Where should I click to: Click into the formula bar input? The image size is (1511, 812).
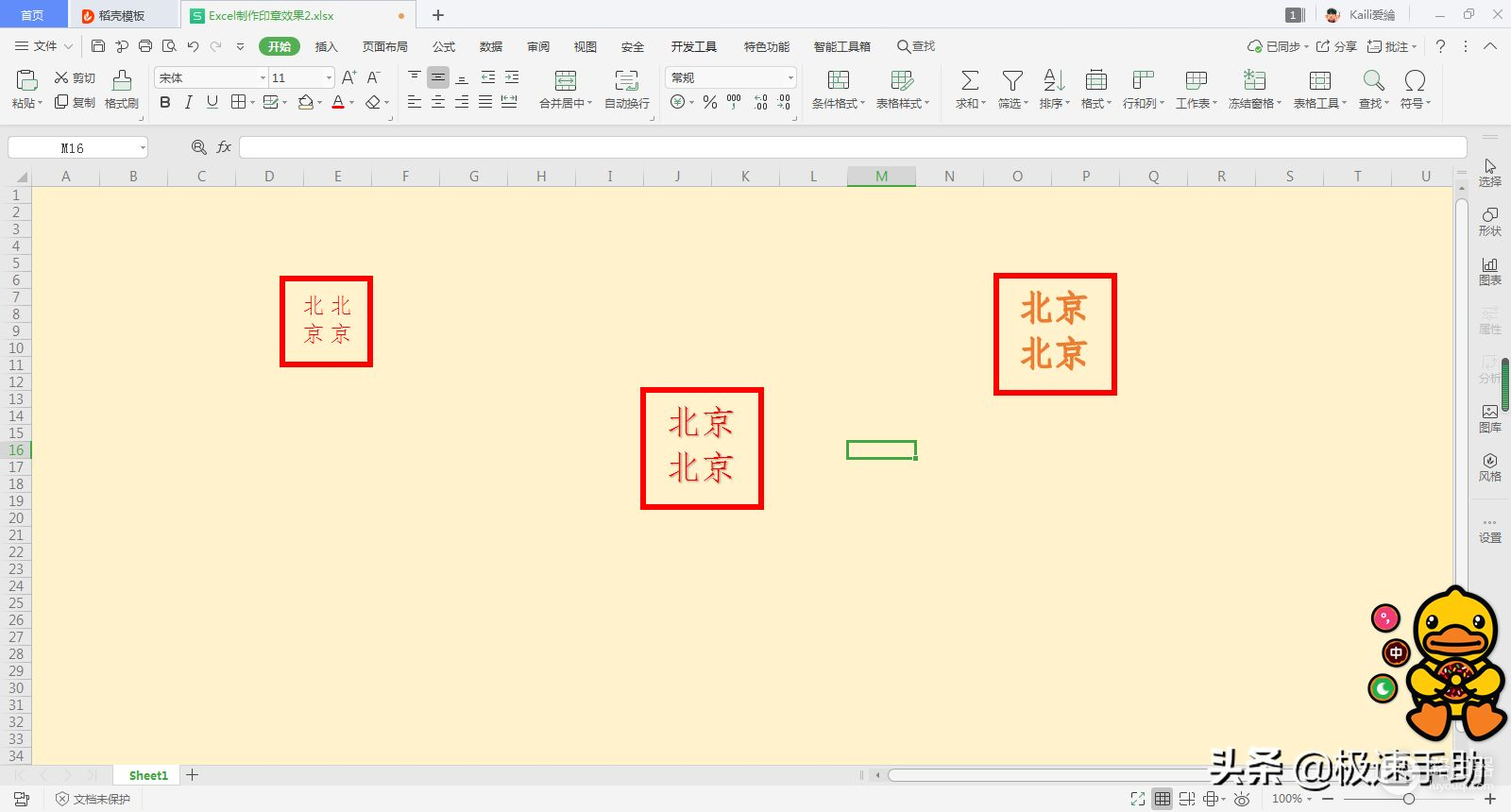pos(853,147)
